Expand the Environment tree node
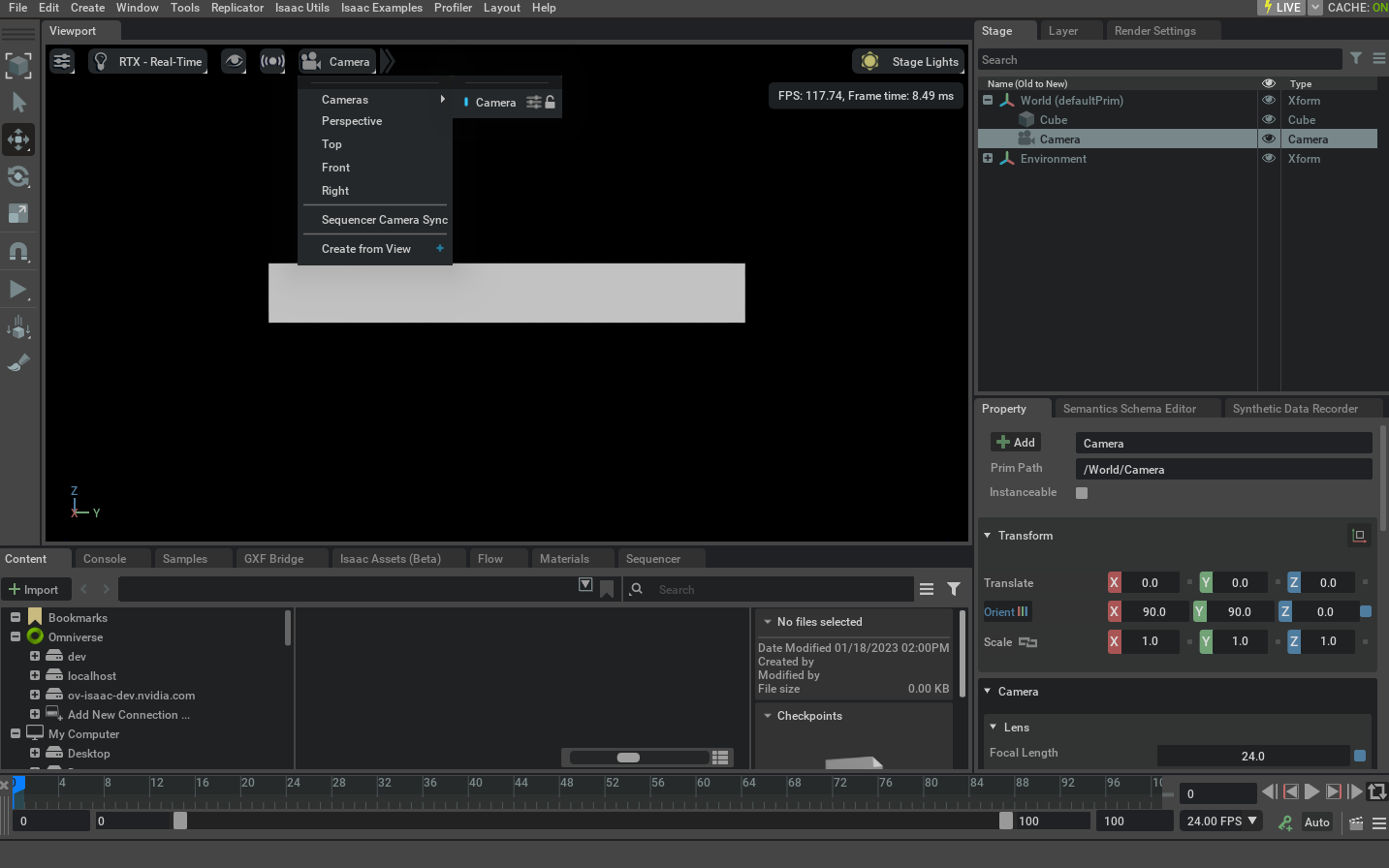Screen dimensions: 1389x868 pyautogui.click(x=988, y=158)
